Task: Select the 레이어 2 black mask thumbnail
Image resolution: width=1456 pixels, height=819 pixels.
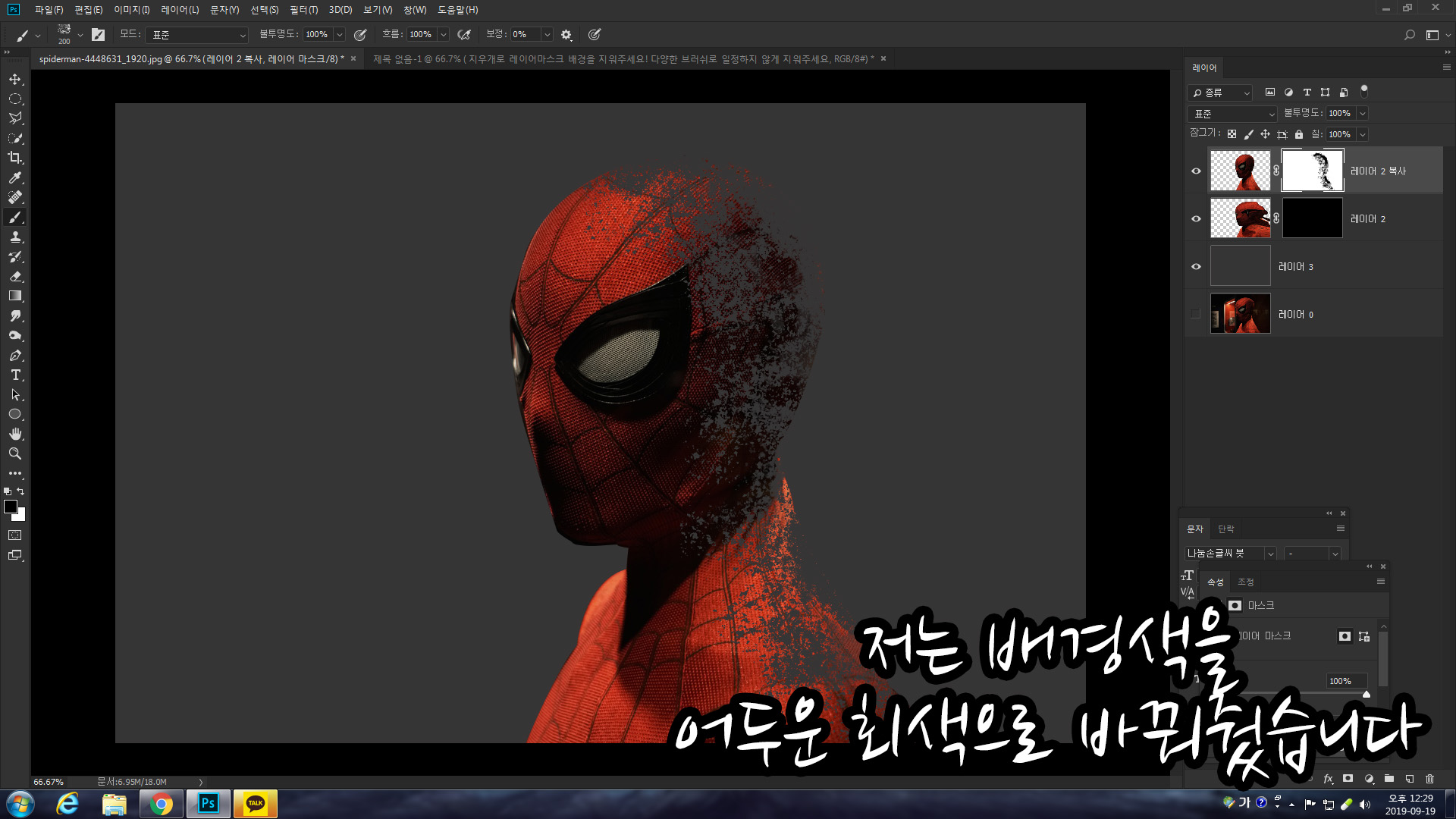Action: coord(1312,218)
